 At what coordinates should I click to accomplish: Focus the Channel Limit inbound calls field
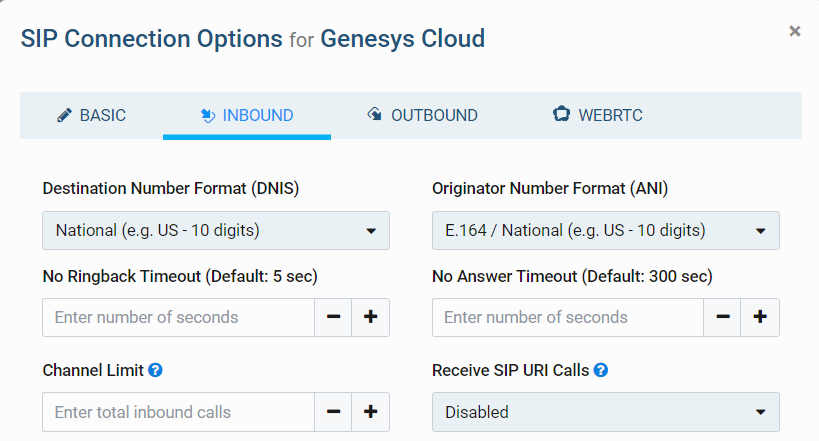point(179,412)
